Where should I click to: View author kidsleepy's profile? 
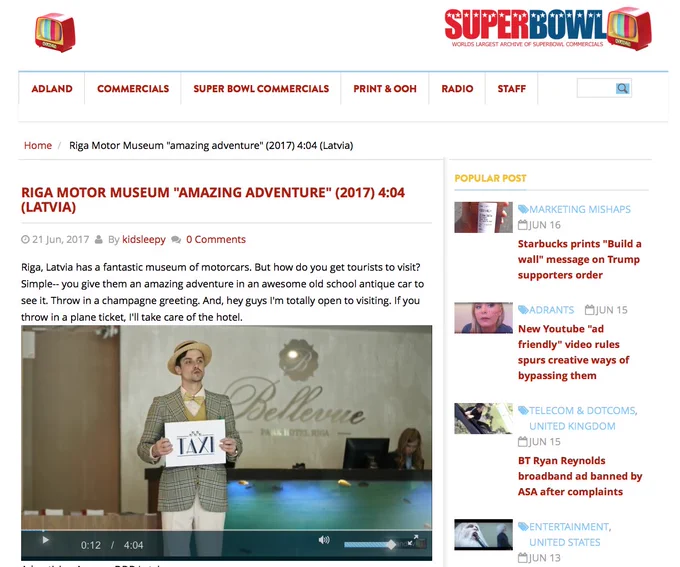click(144, 239)
